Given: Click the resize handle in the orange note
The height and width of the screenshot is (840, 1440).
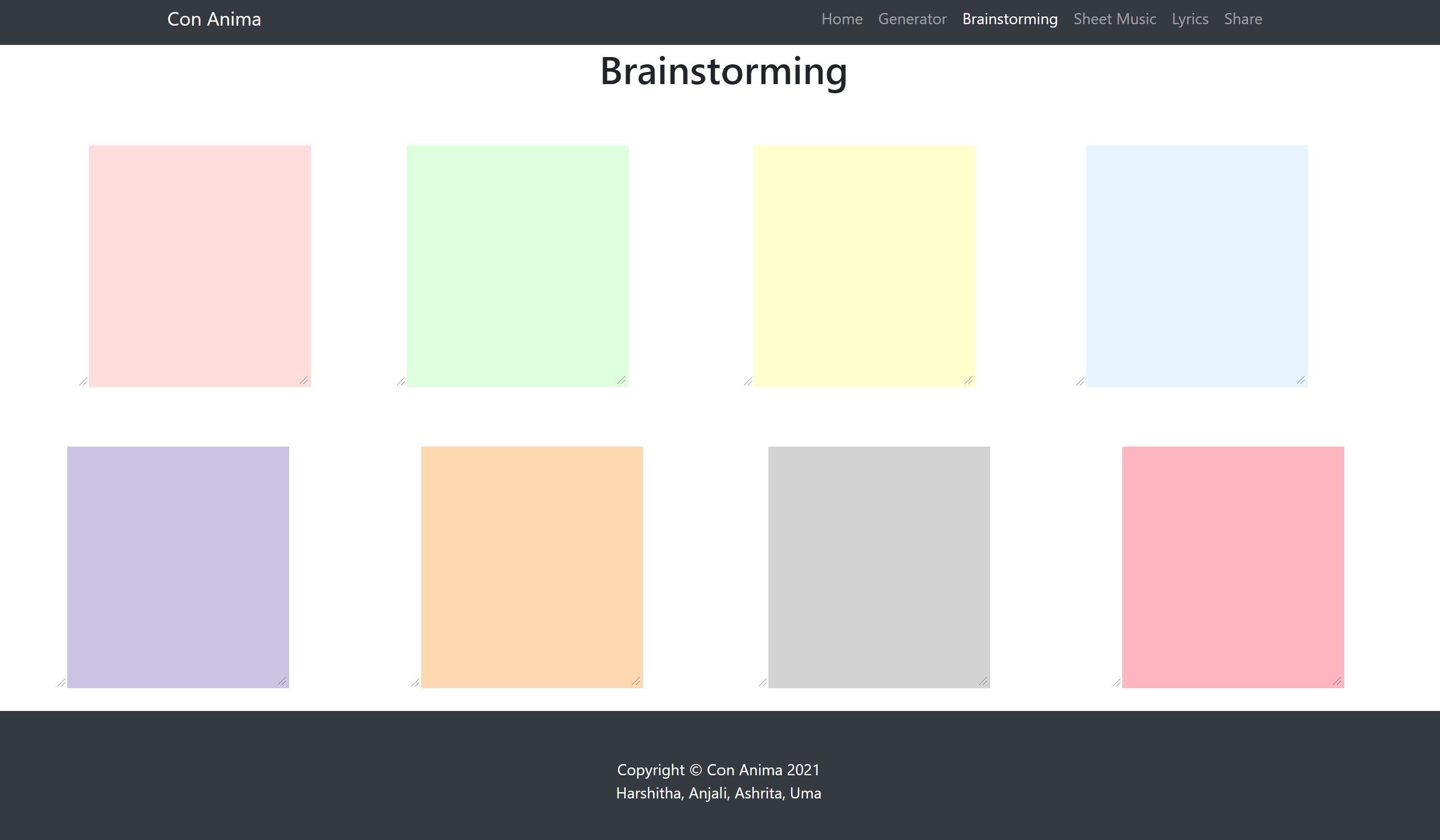Looking at the screenshot, I should [x=636, y=681].
